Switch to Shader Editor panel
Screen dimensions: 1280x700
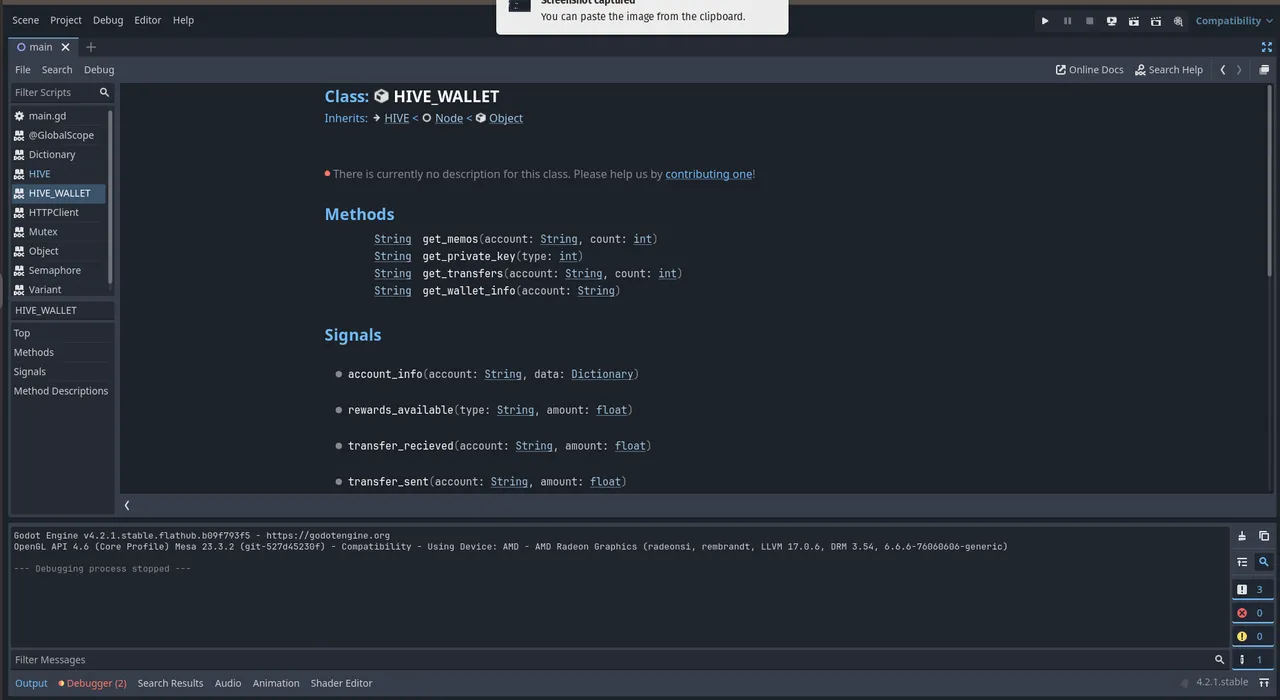click(341, 684)
